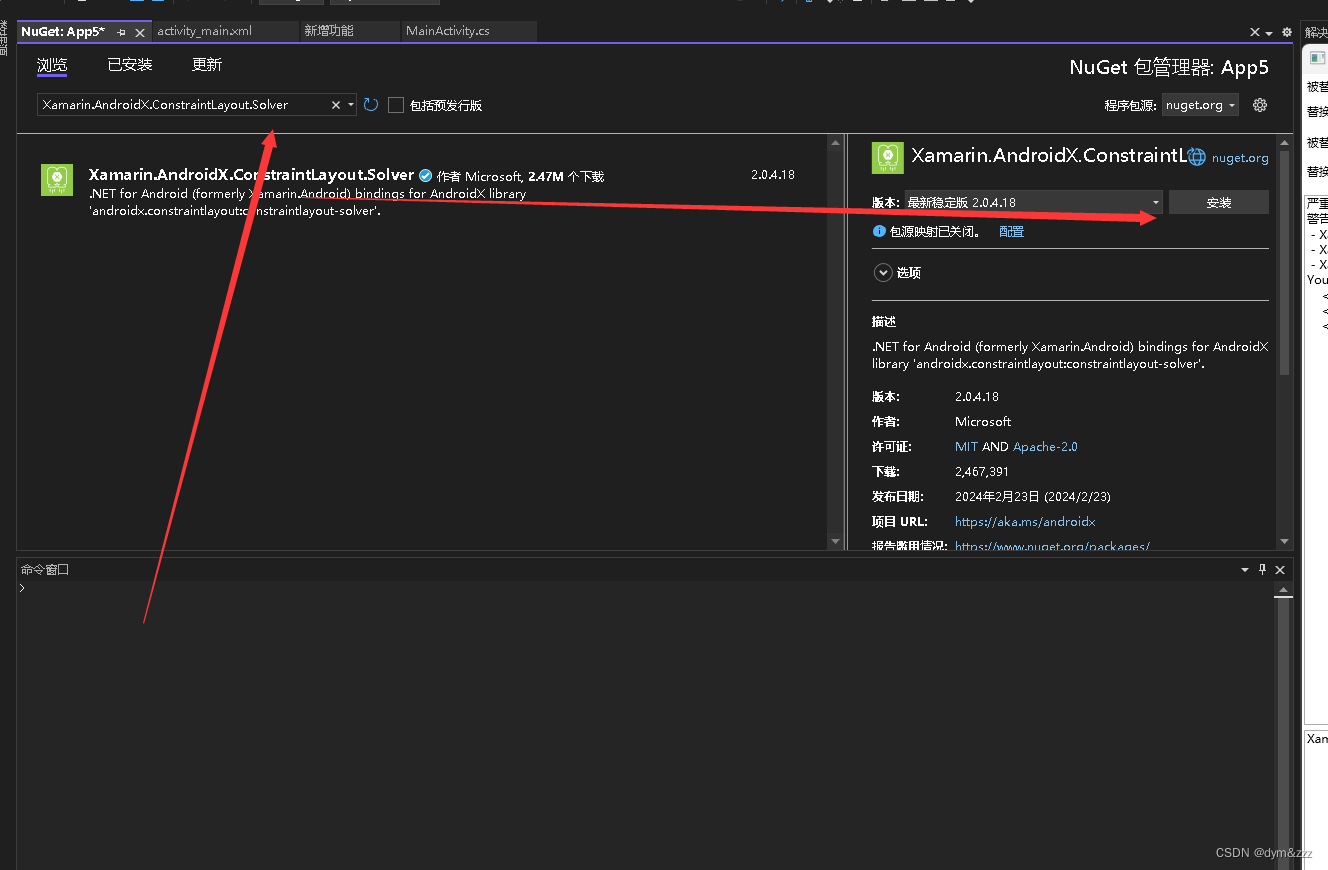Open the 报告滥用情况 nuget.org packages link
The image size is (1328, 870).
pos(1052,546)
